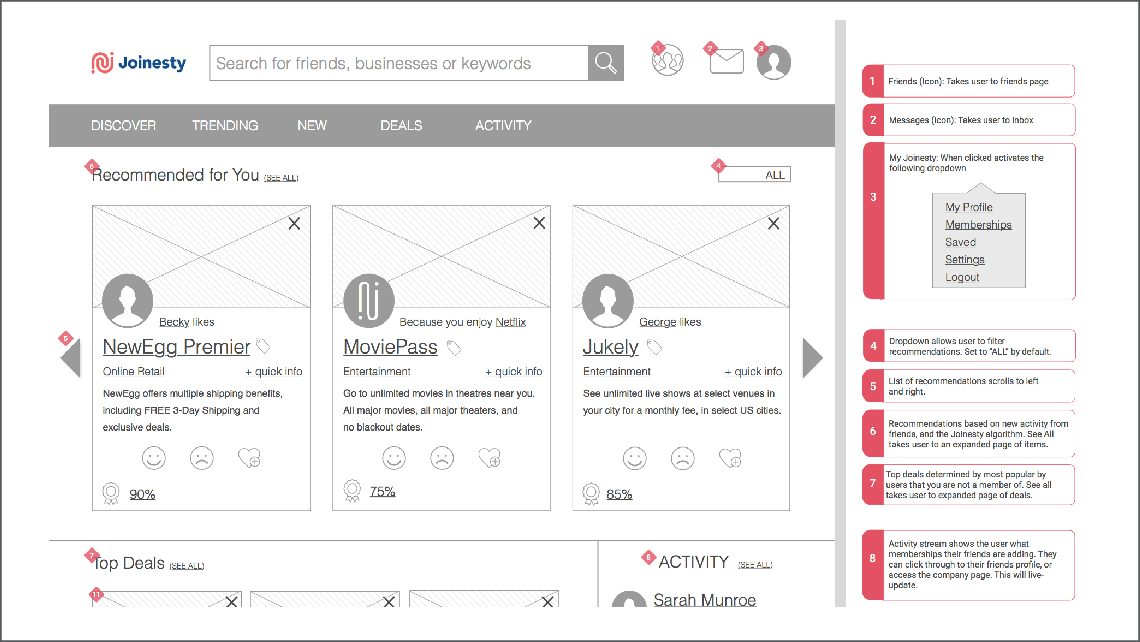
Task: Open the ALL recommendations filter dropdown
Action: click(x=754, y=174)
